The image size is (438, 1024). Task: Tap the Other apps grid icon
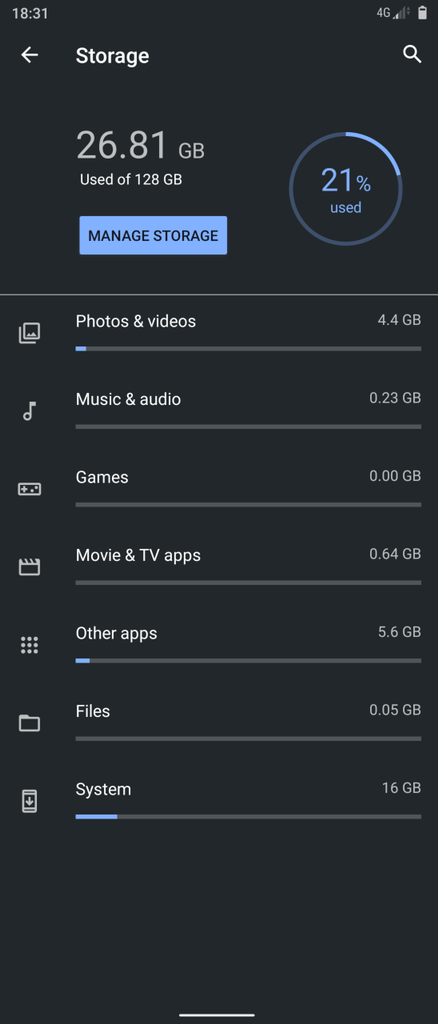point(29,645)
